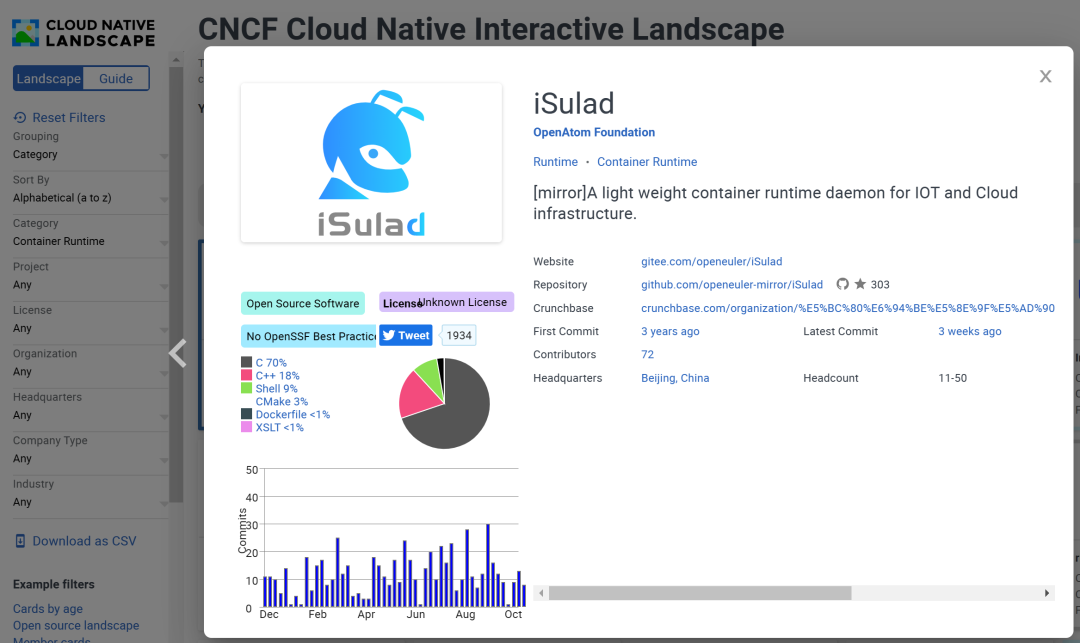The image size is (1080, 643).
Task: Switch to the Guide tab
Action: [115, 78]
